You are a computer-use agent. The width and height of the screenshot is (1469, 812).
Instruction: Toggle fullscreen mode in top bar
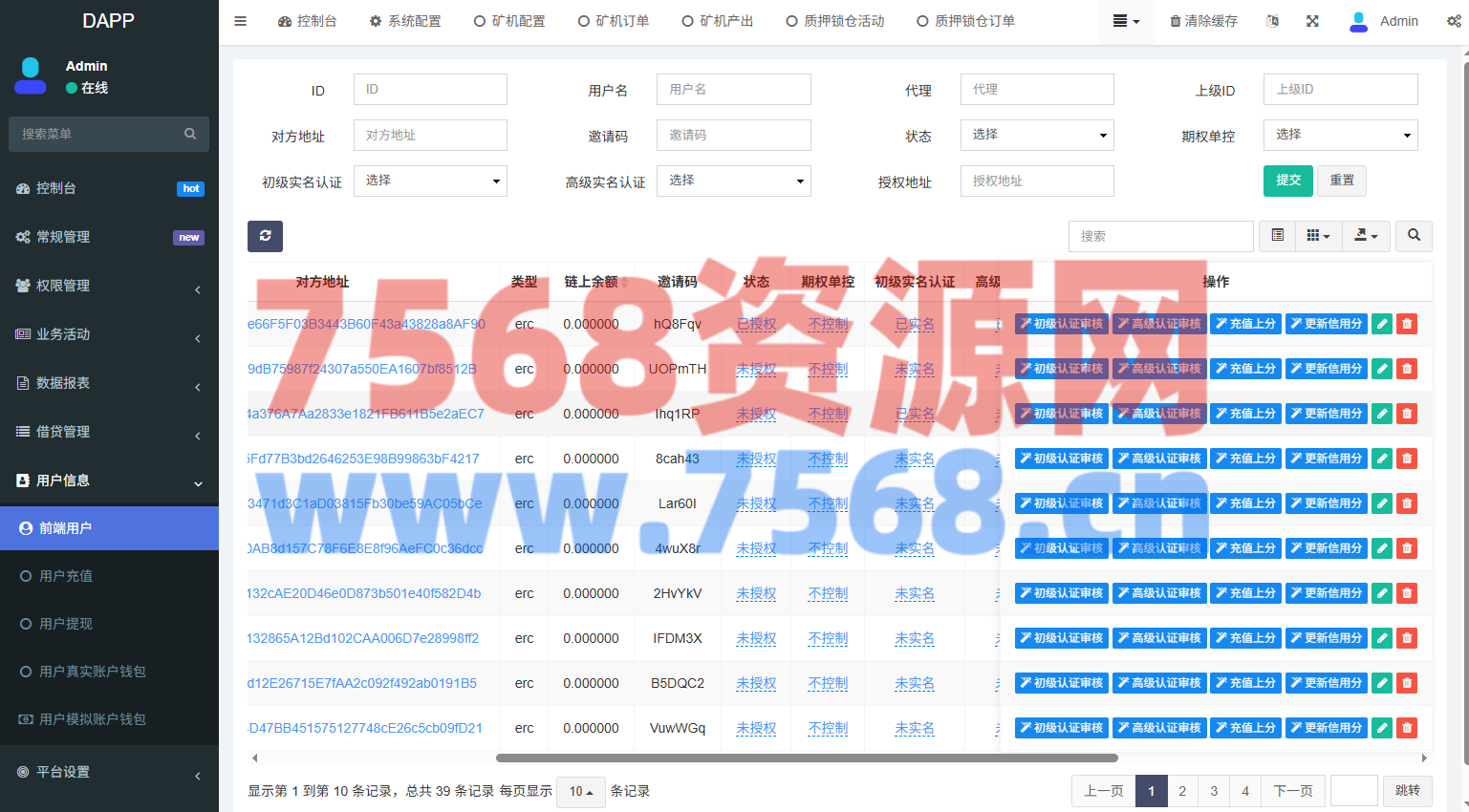tap(1312, 21)
